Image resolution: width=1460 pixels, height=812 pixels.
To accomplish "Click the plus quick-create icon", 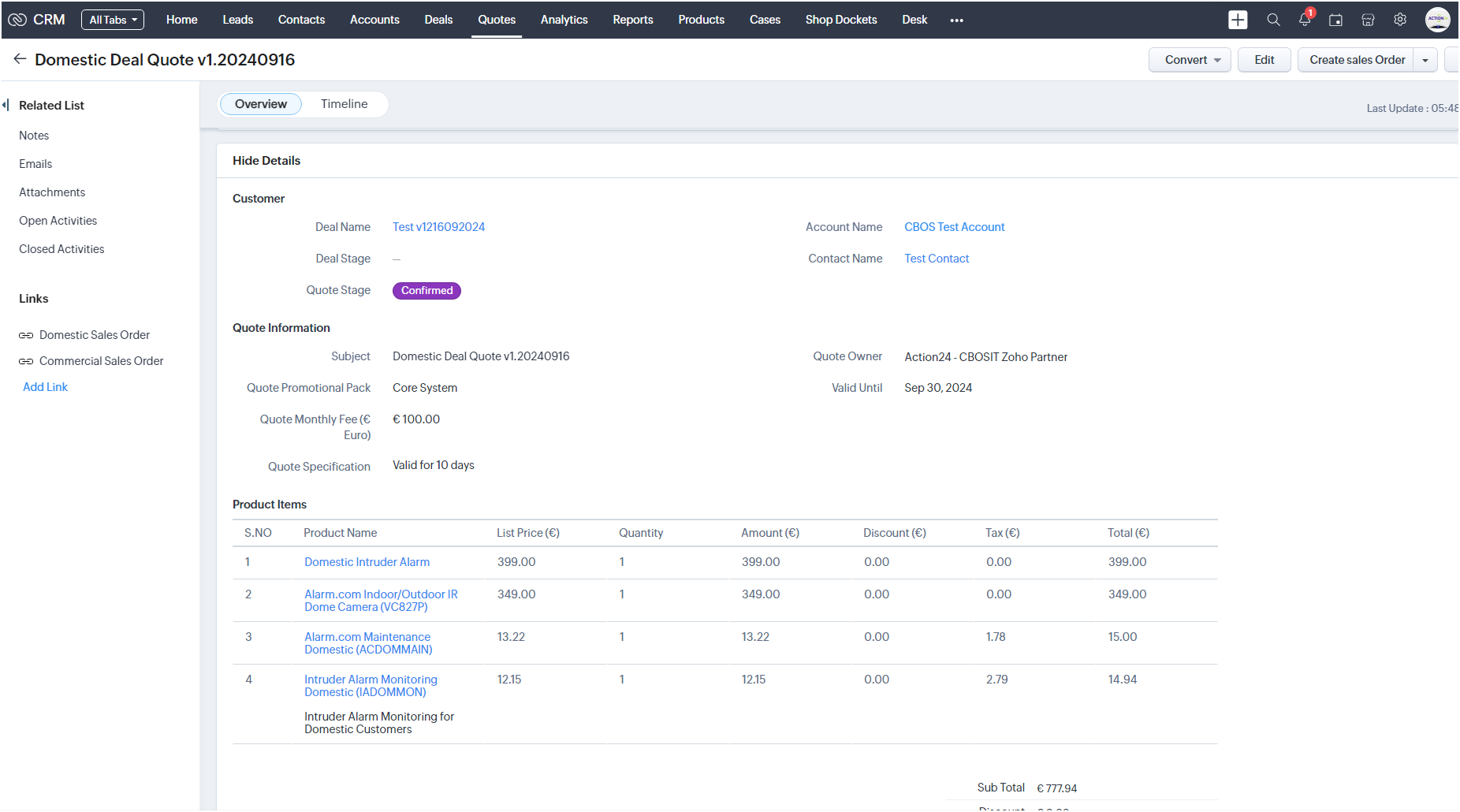I will coord(1238,20).
